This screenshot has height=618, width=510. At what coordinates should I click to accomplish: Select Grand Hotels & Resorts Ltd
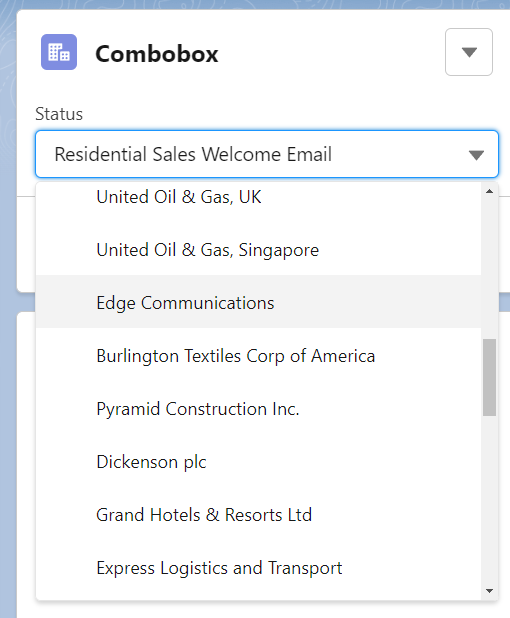point(259,514)
